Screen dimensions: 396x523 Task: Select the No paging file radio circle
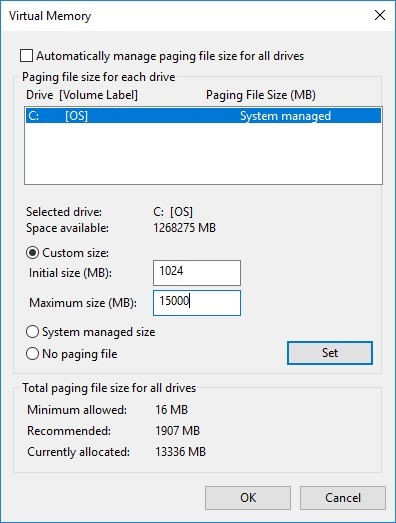pos(32,354)
